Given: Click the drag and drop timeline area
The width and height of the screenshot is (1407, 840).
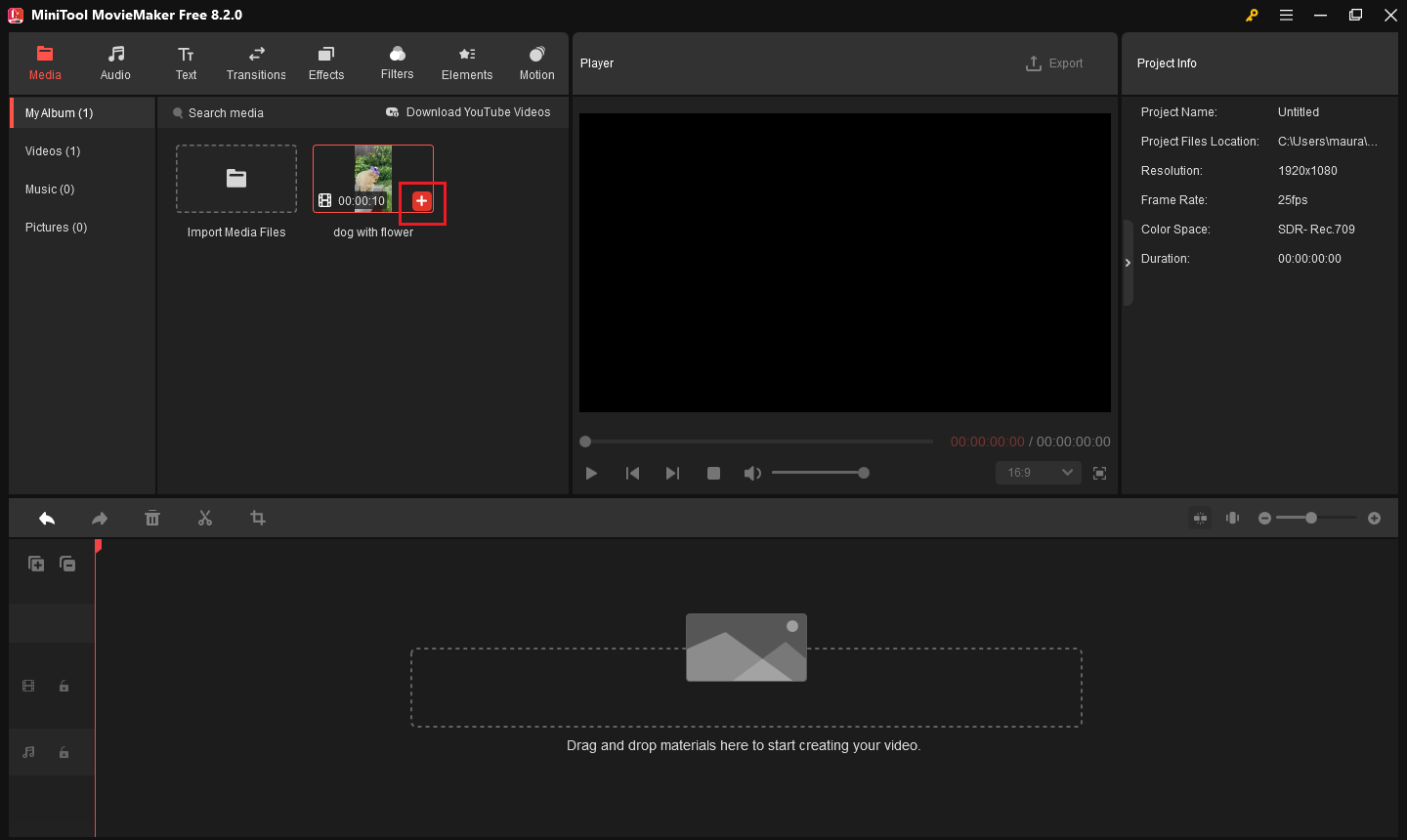Looking at the screenshot, I should point(746,688).
